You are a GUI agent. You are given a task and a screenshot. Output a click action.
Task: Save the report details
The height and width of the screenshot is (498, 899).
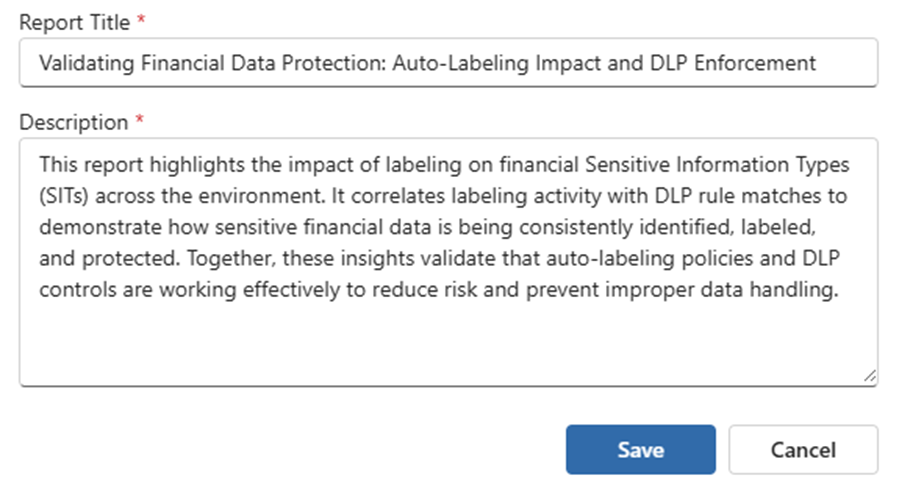click(640, 450)
